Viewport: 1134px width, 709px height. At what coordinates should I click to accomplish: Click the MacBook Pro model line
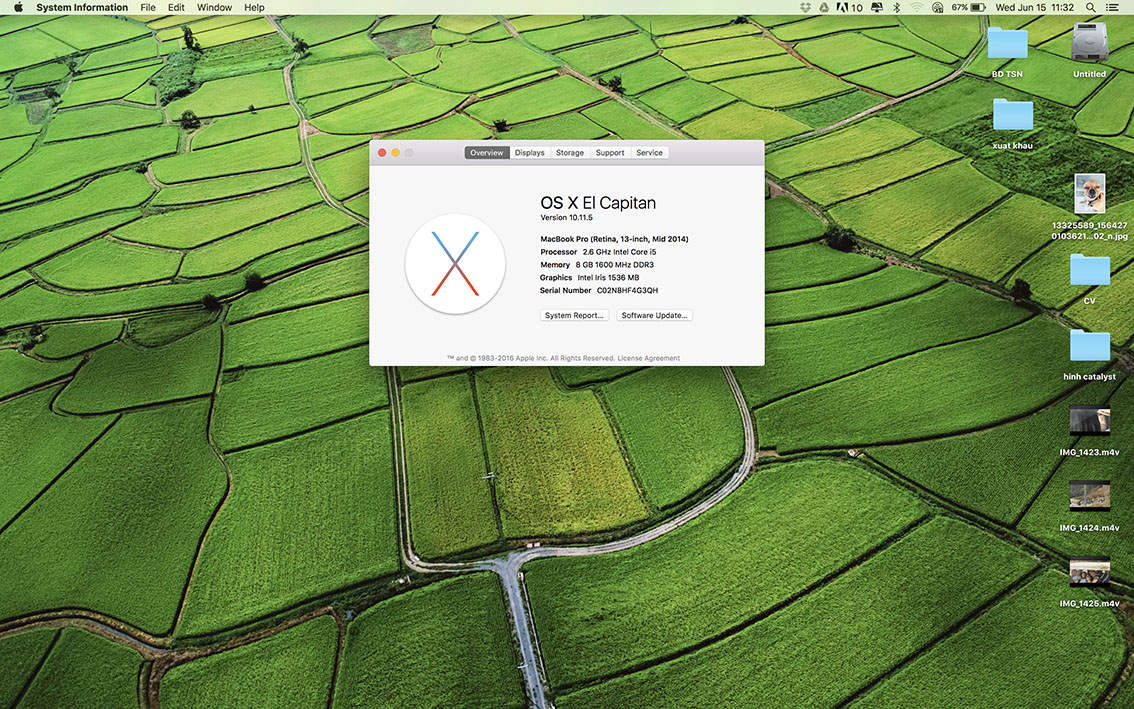tap(614, 239)
